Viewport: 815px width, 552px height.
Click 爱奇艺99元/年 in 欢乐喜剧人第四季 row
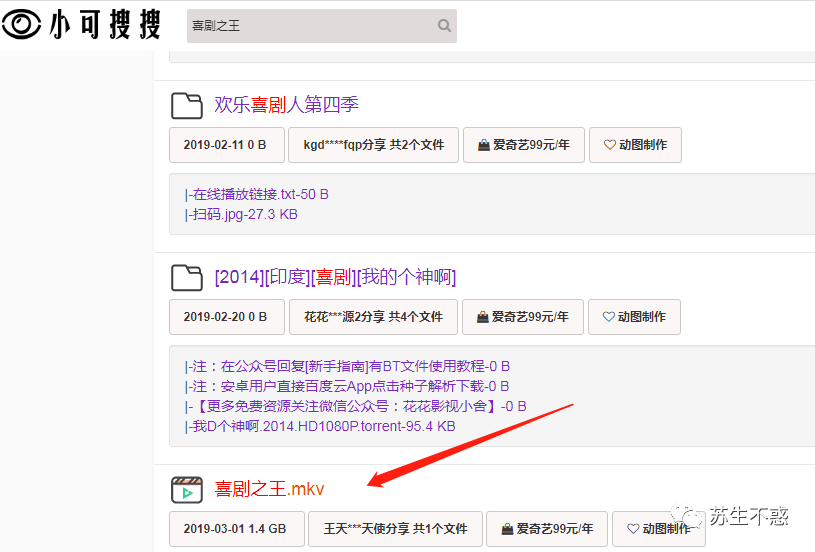click(523, 145)
